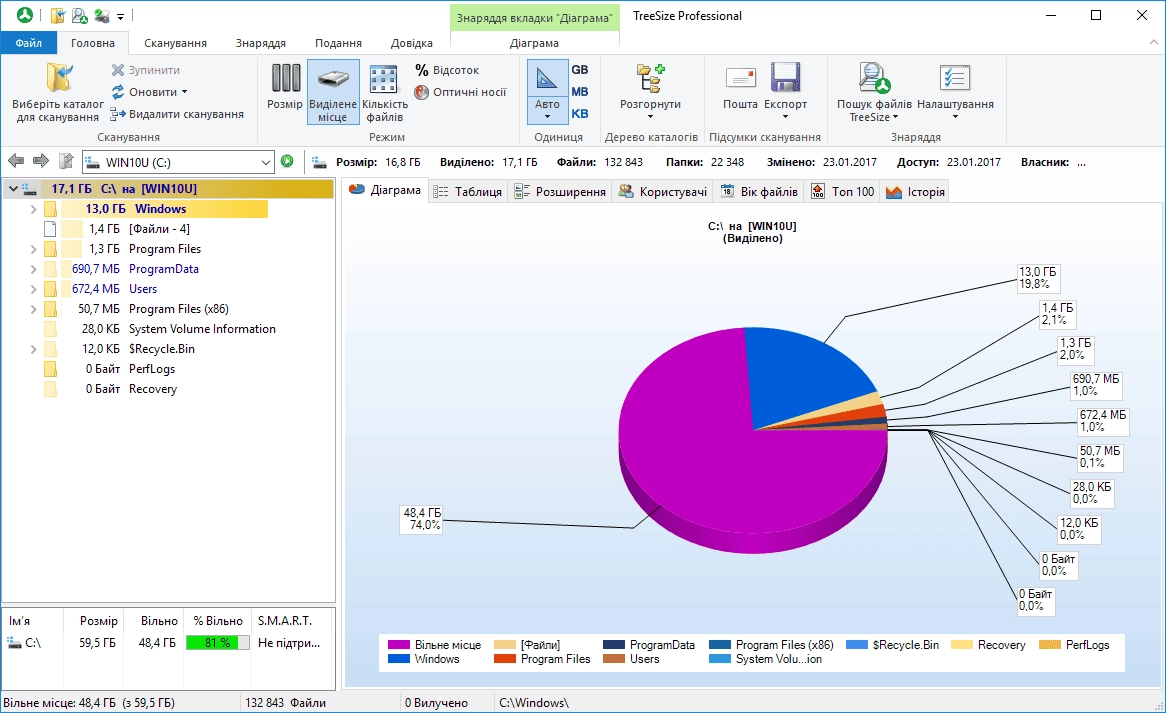Switch to the Таблиця view tab

[468, 192]
